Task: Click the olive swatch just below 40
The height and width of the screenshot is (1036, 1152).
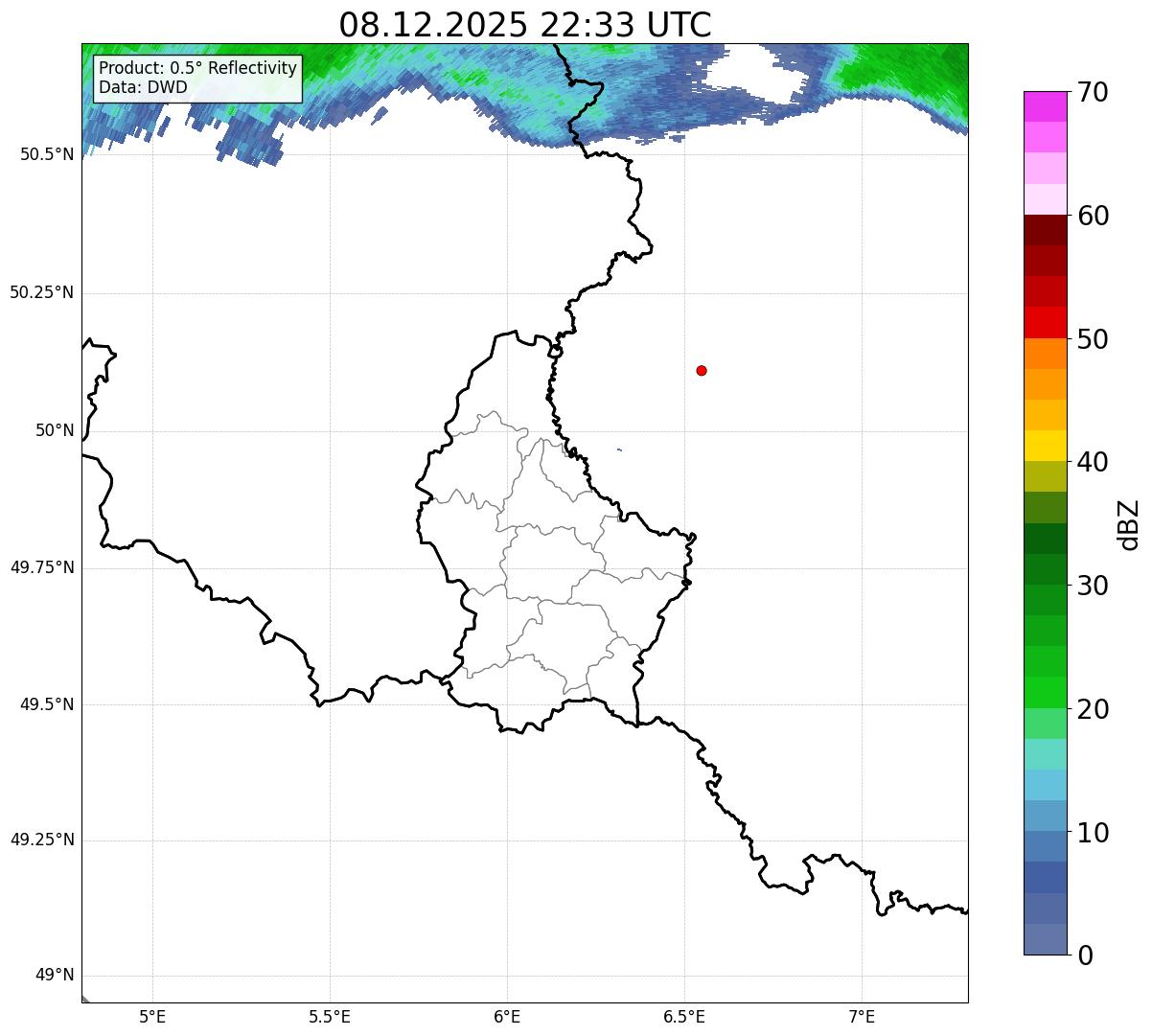Action: pyautogui.click(x=1045, y=476)
